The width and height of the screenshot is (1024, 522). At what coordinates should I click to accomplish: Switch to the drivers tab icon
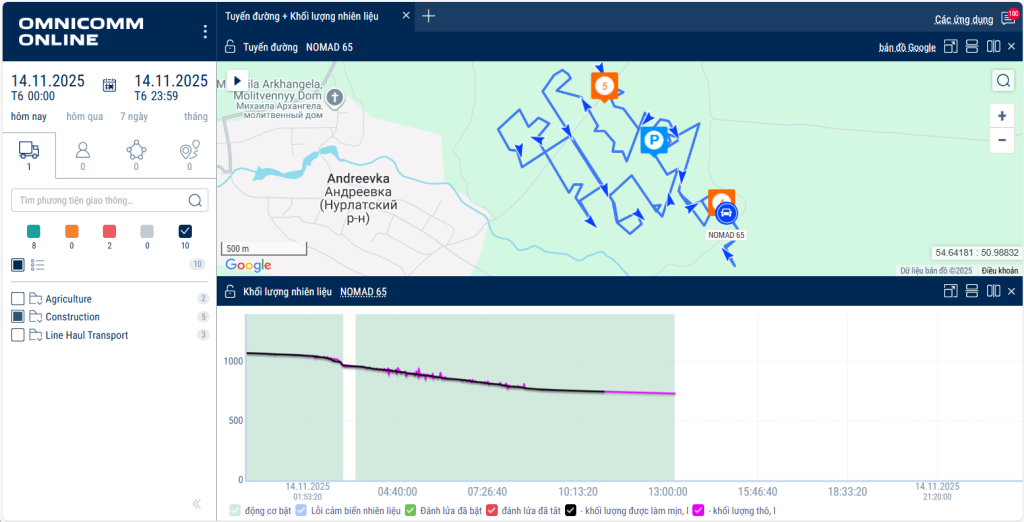pos(83,151)
